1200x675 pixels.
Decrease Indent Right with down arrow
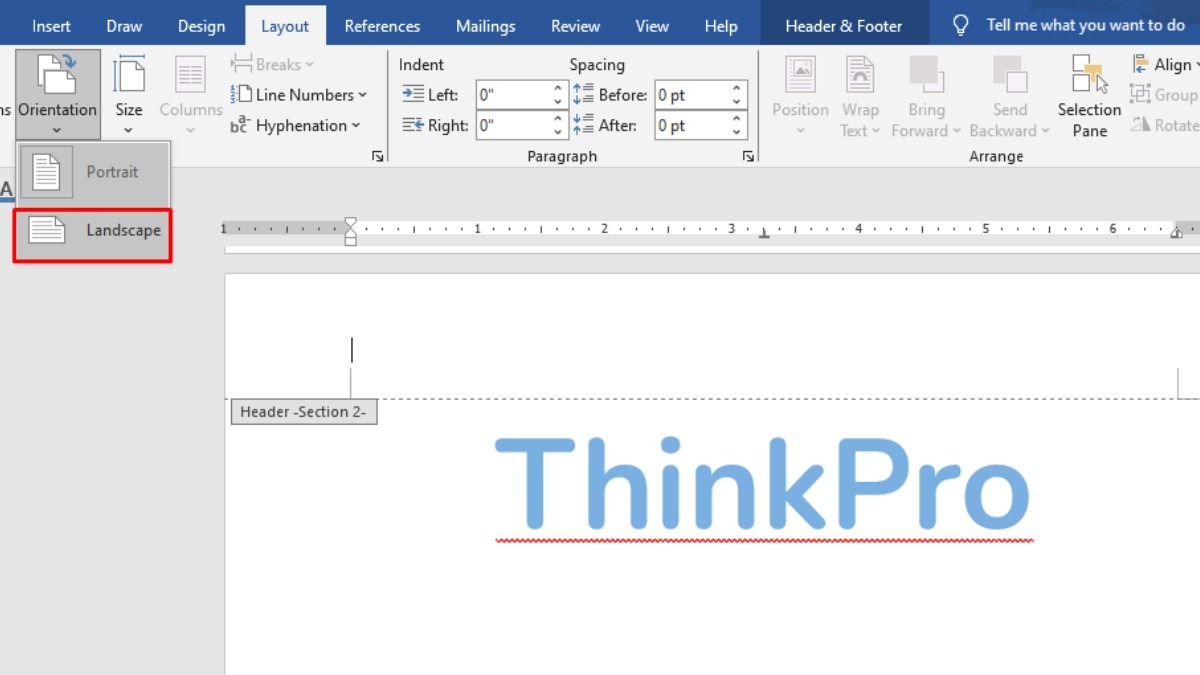pos(559,132)
